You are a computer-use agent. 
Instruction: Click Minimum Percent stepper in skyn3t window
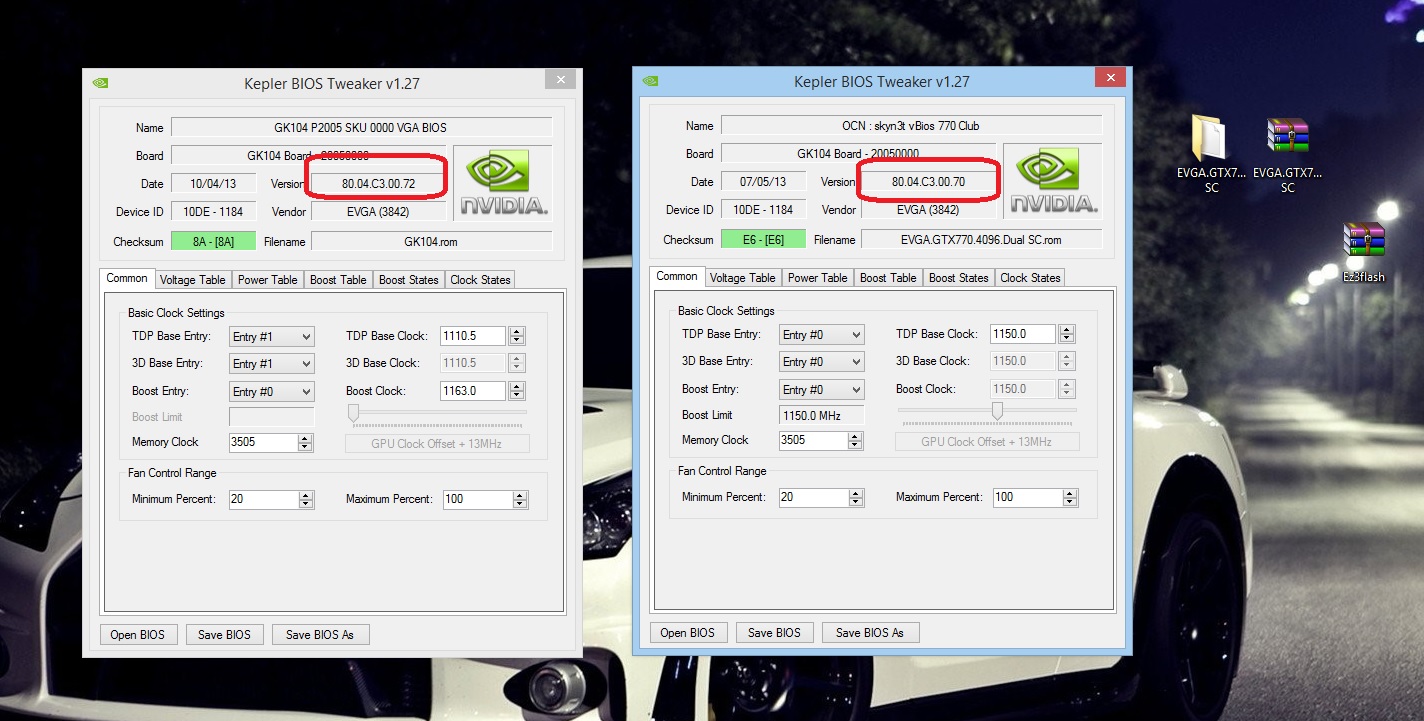point(855,497)
